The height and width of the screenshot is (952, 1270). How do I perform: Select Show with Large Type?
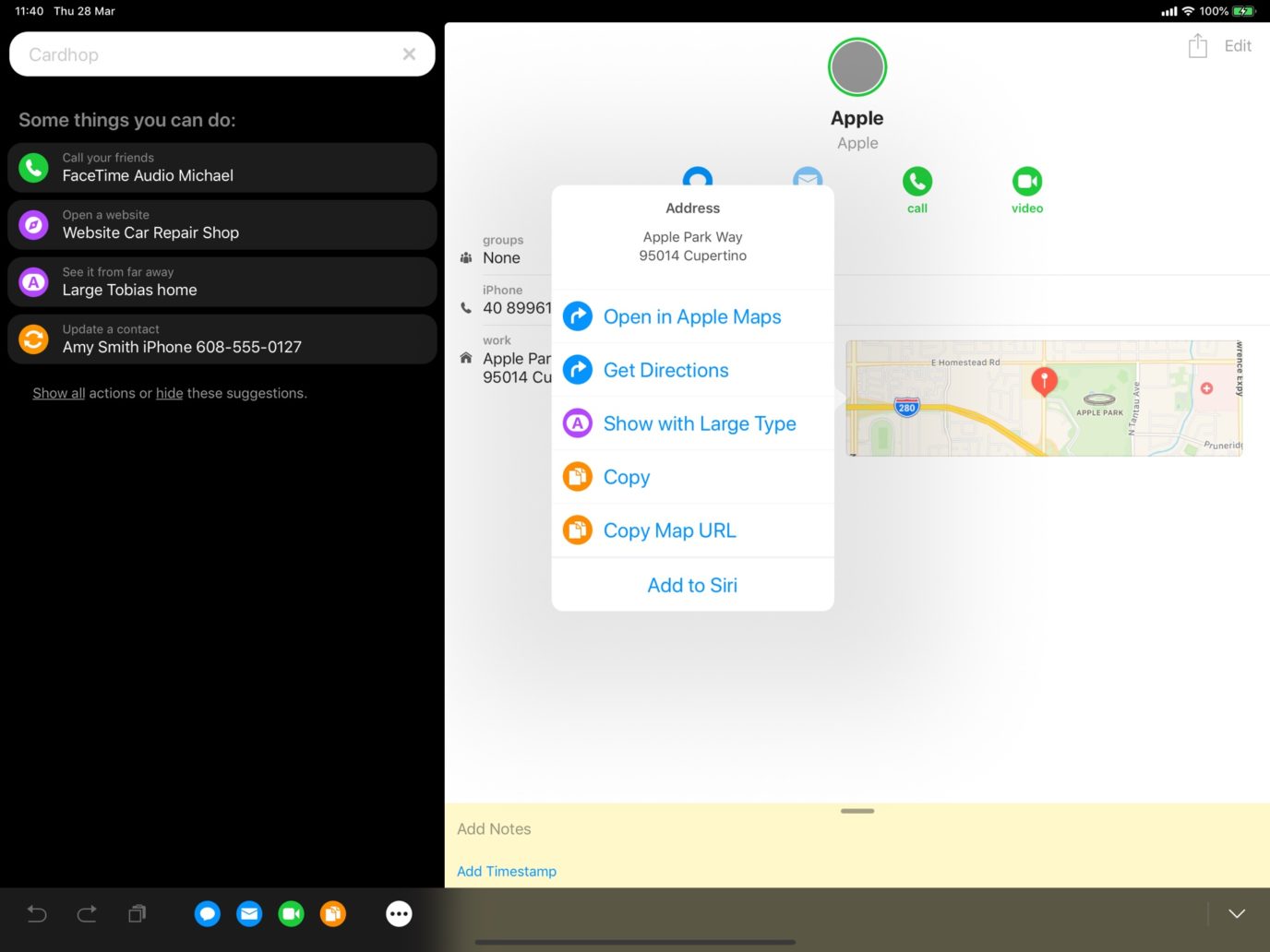[699, 423]
